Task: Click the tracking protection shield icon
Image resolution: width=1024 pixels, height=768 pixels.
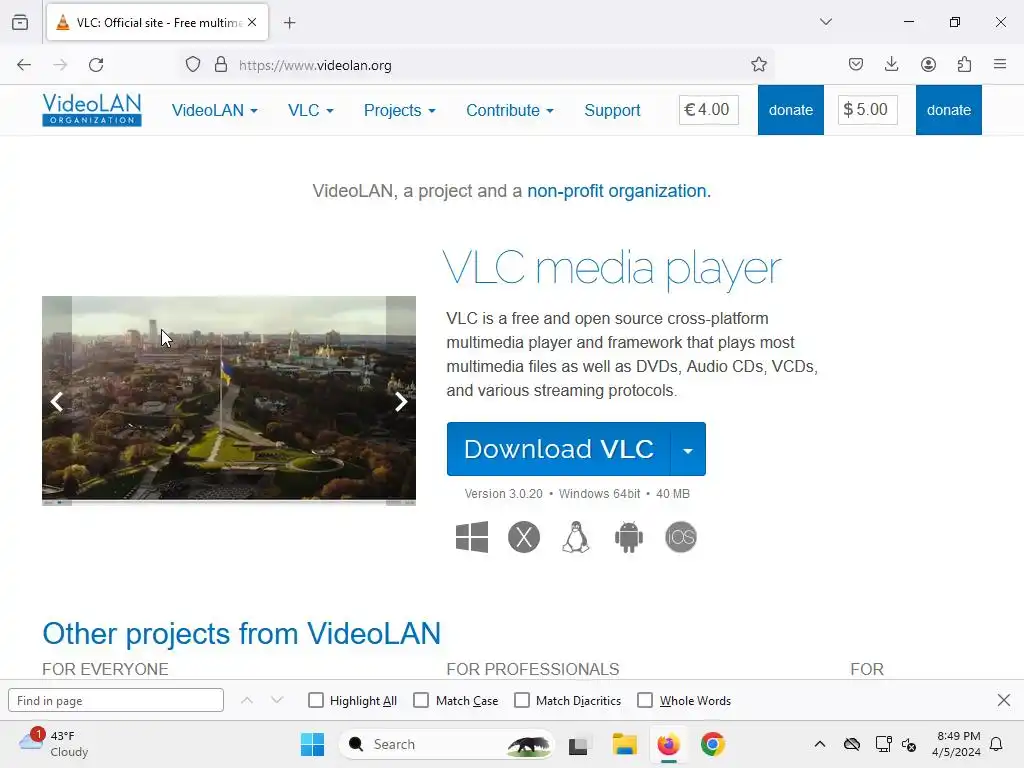Action: pyautogui.click(x=193, y=65)
